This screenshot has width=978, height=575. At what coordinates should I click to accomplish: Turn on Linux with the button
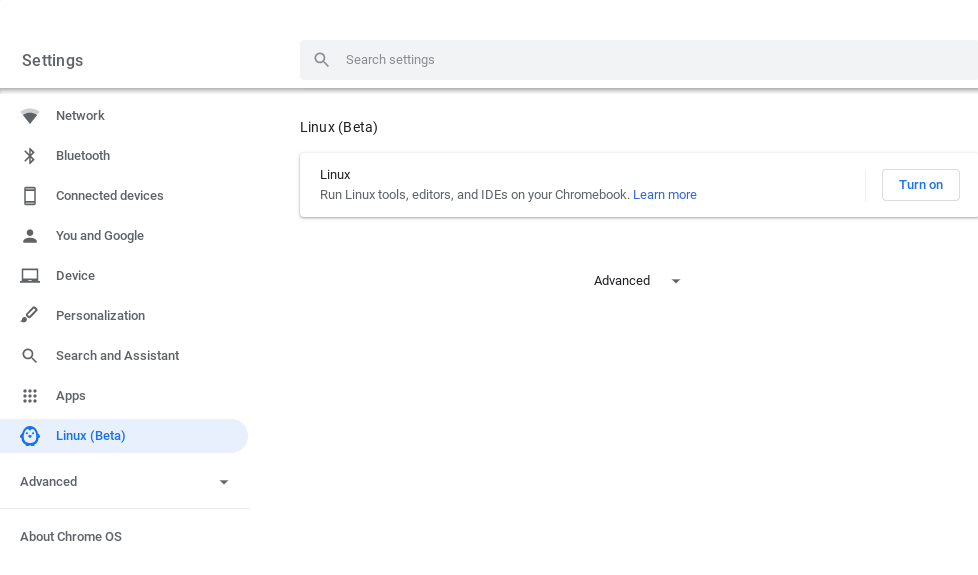(x=921, y=185)
